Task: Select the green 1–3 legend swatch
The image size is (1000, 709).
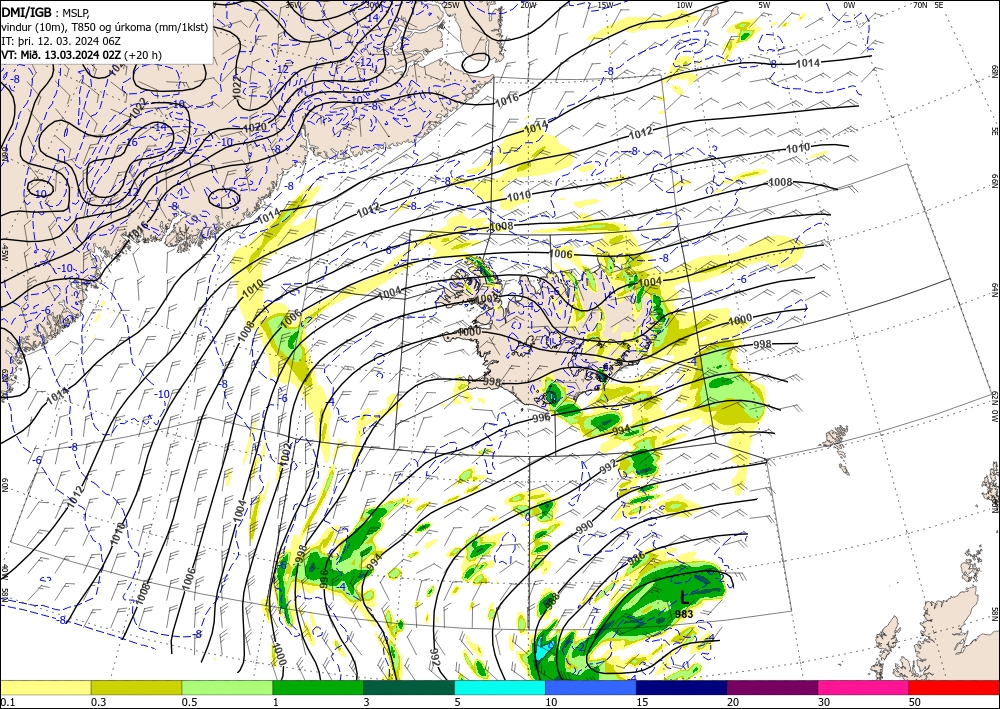Action: (318, 687)
